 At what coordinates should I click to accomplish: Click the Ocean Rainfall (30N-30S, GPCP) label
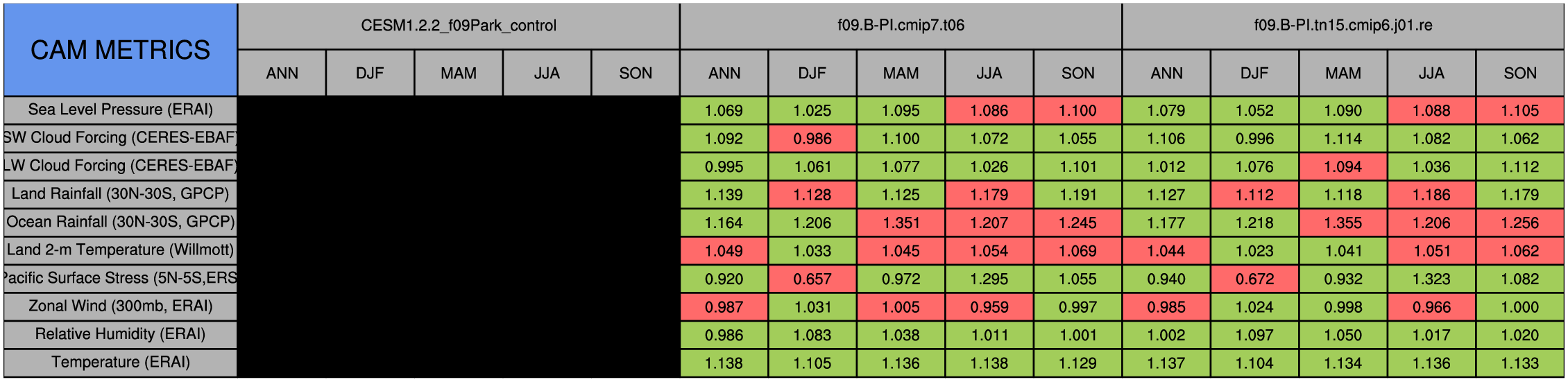pyautogui.click(x=120, y=223)
